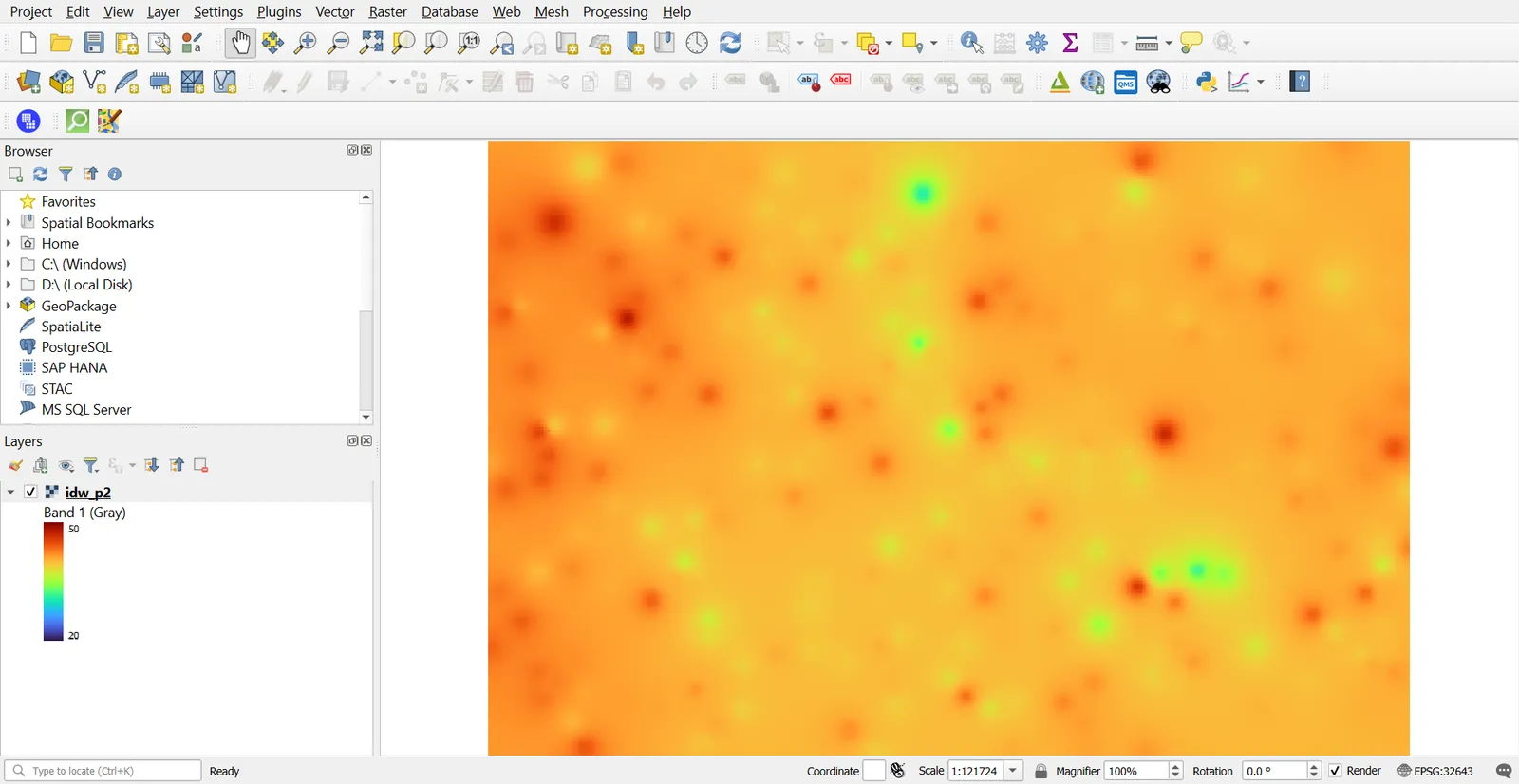The image size is (1519, 784).
Task: Toggle the scale lock padlock icon
Action: 1041,771
